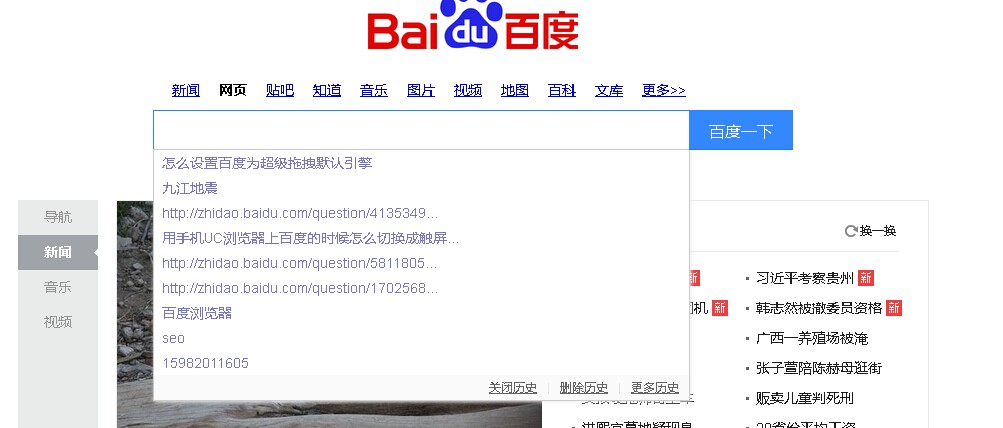Open the 知道 link
The height and width of the screenshot is (428, 1003).
(327, 90)
